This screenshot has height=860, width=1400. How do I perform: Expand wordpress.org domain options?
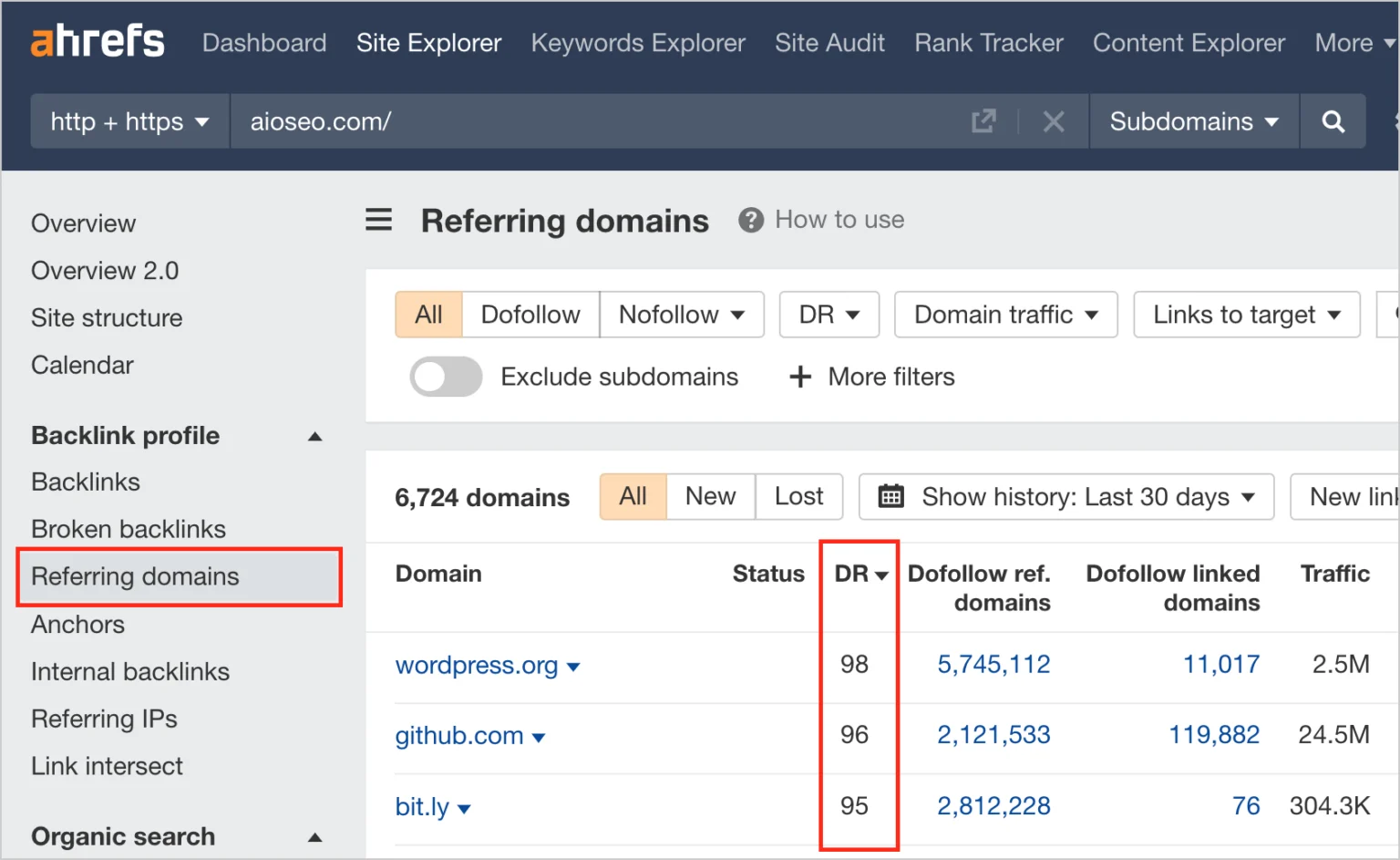pyautogui.click(x=574, y=667)
